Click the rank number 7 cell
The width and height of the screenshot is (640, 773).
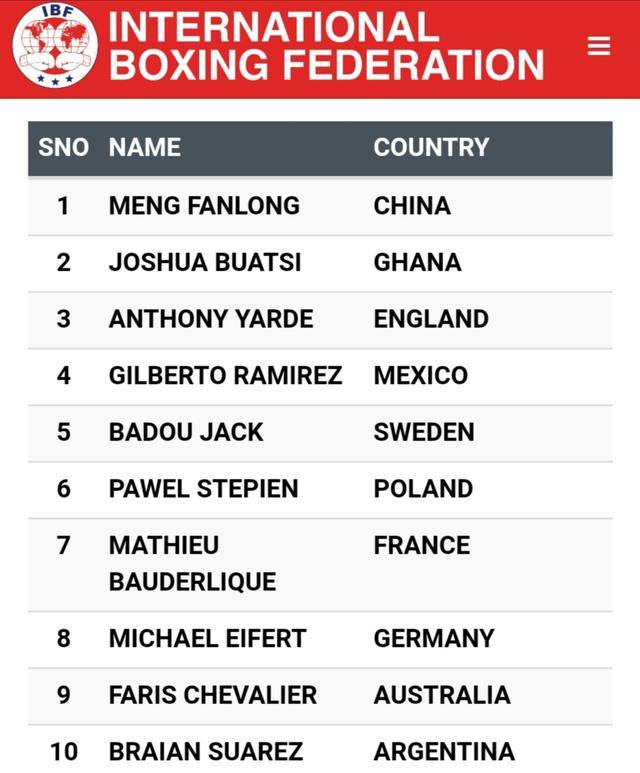[x=63, y=546]
